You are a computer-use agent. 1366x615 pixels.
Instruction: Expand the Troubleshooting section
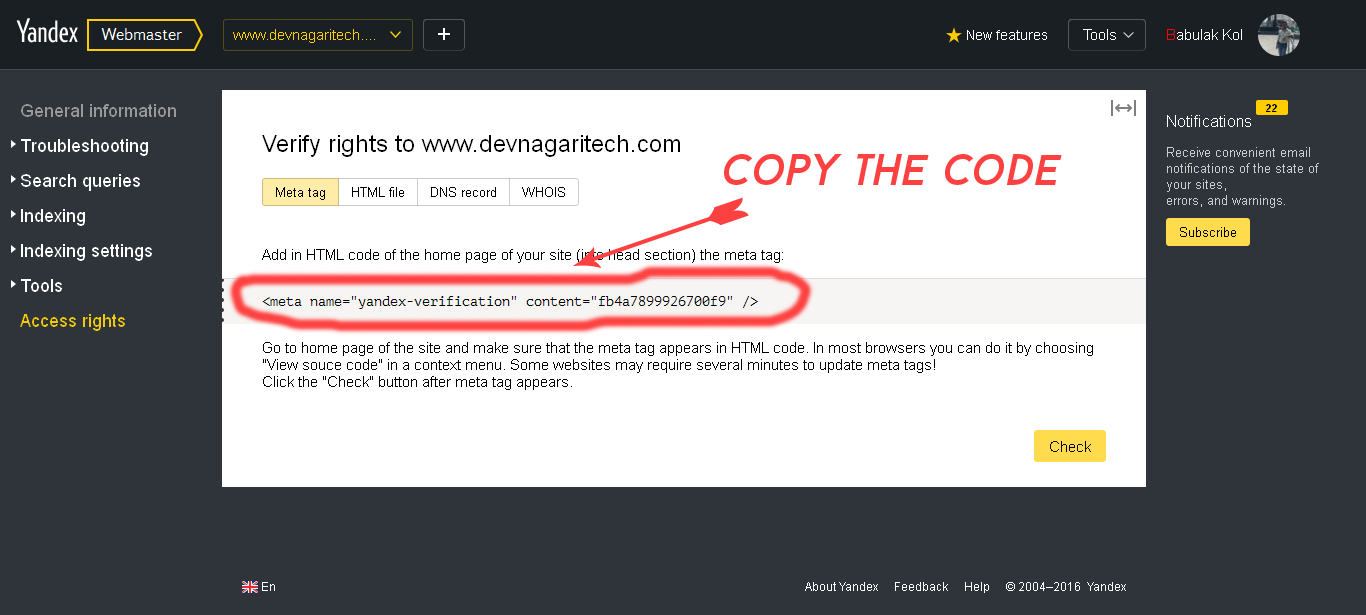tap(84, 146)
